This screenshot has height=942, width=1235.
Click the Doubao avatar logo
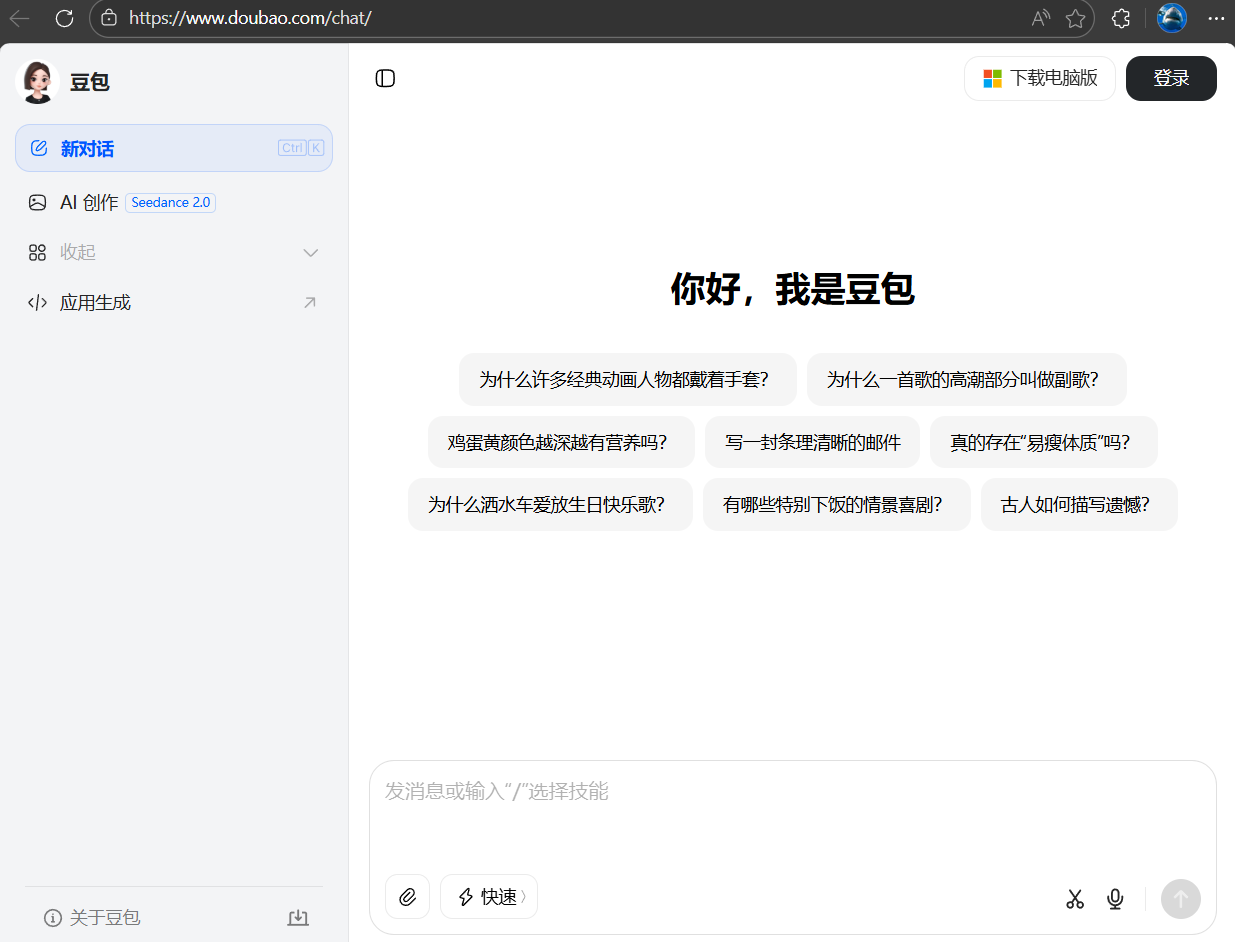[38, 82]
